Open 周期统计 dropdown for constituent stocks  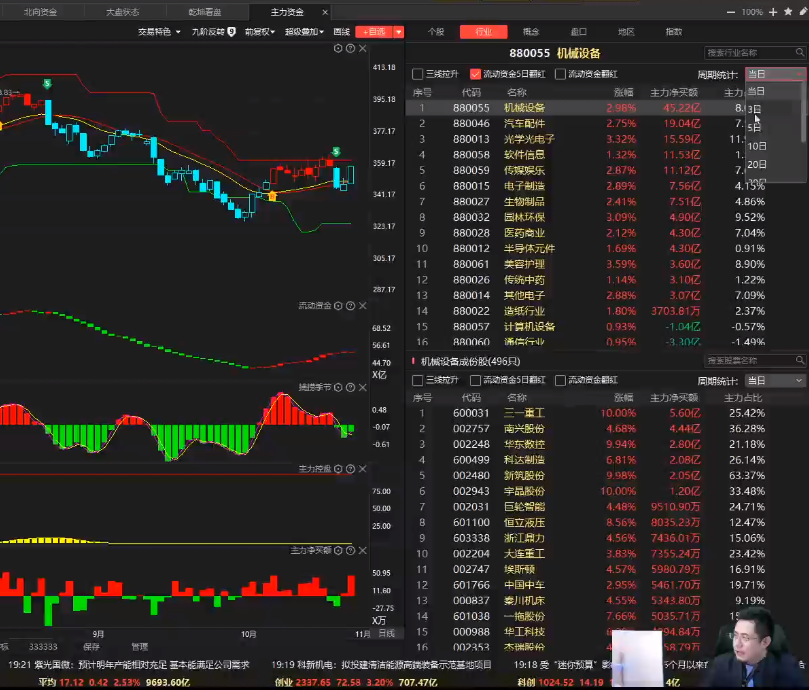point(775,380)
